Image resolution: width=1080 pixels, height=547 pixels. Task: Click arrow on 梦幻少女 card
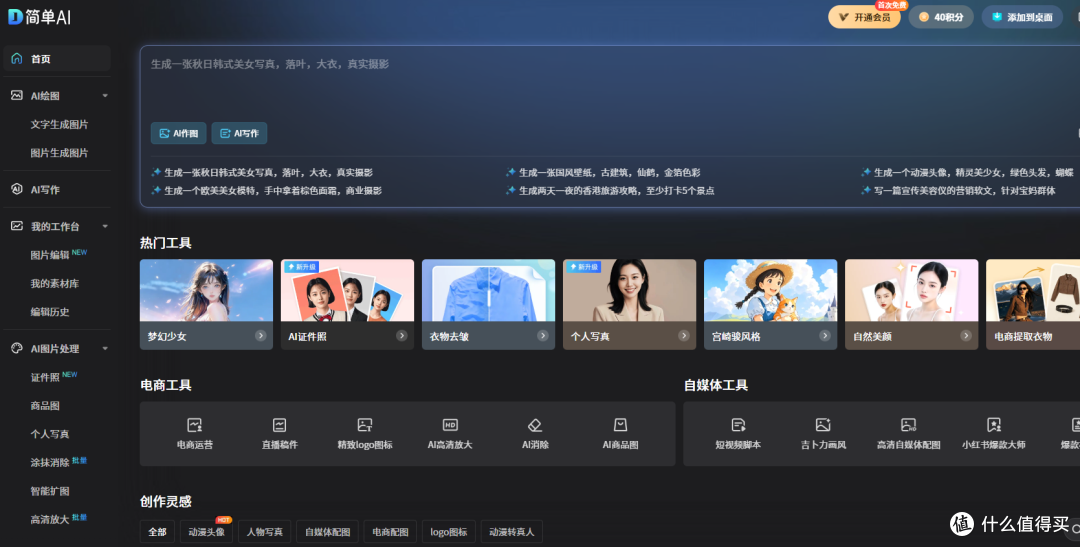point(260,336)
